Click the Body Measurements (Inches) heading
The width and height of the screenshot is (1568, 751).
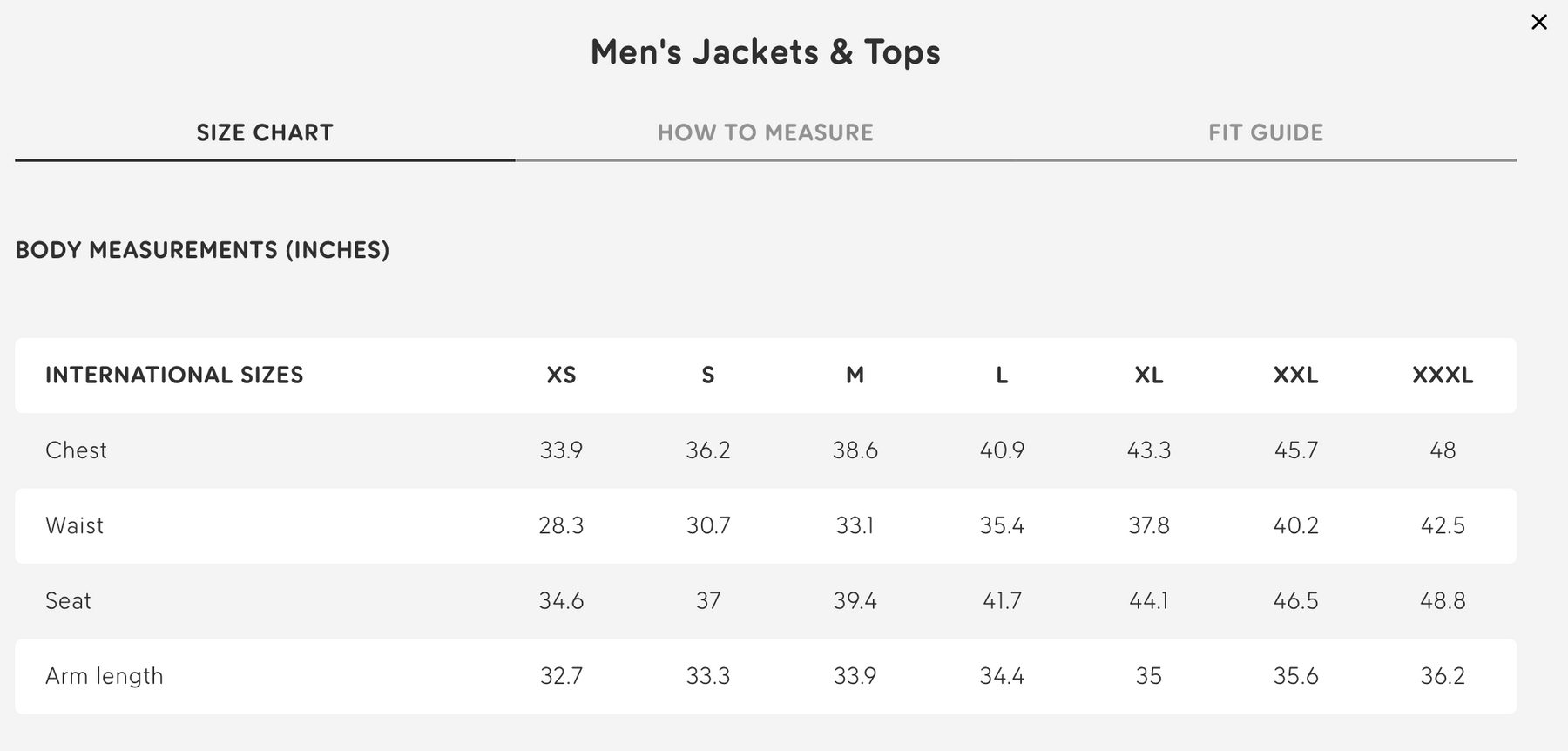click(x=202, y=250)
